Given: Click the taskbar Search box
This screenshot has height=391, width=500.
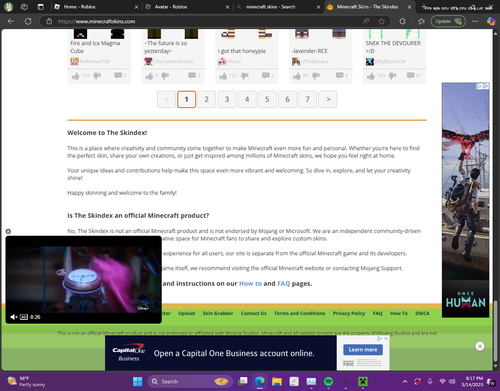Looking at the screenshot, I should (190, 381).
